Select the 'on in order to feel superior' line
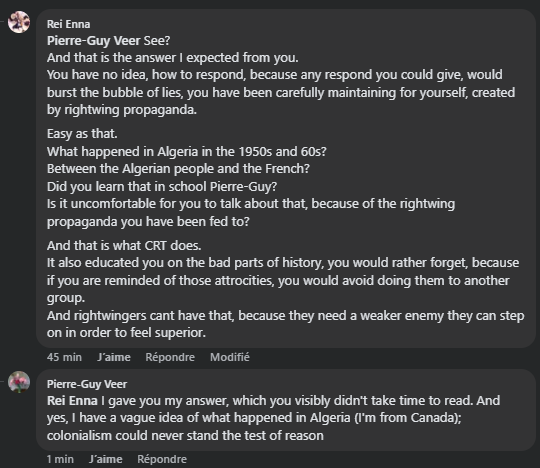 tap(126, 333)
